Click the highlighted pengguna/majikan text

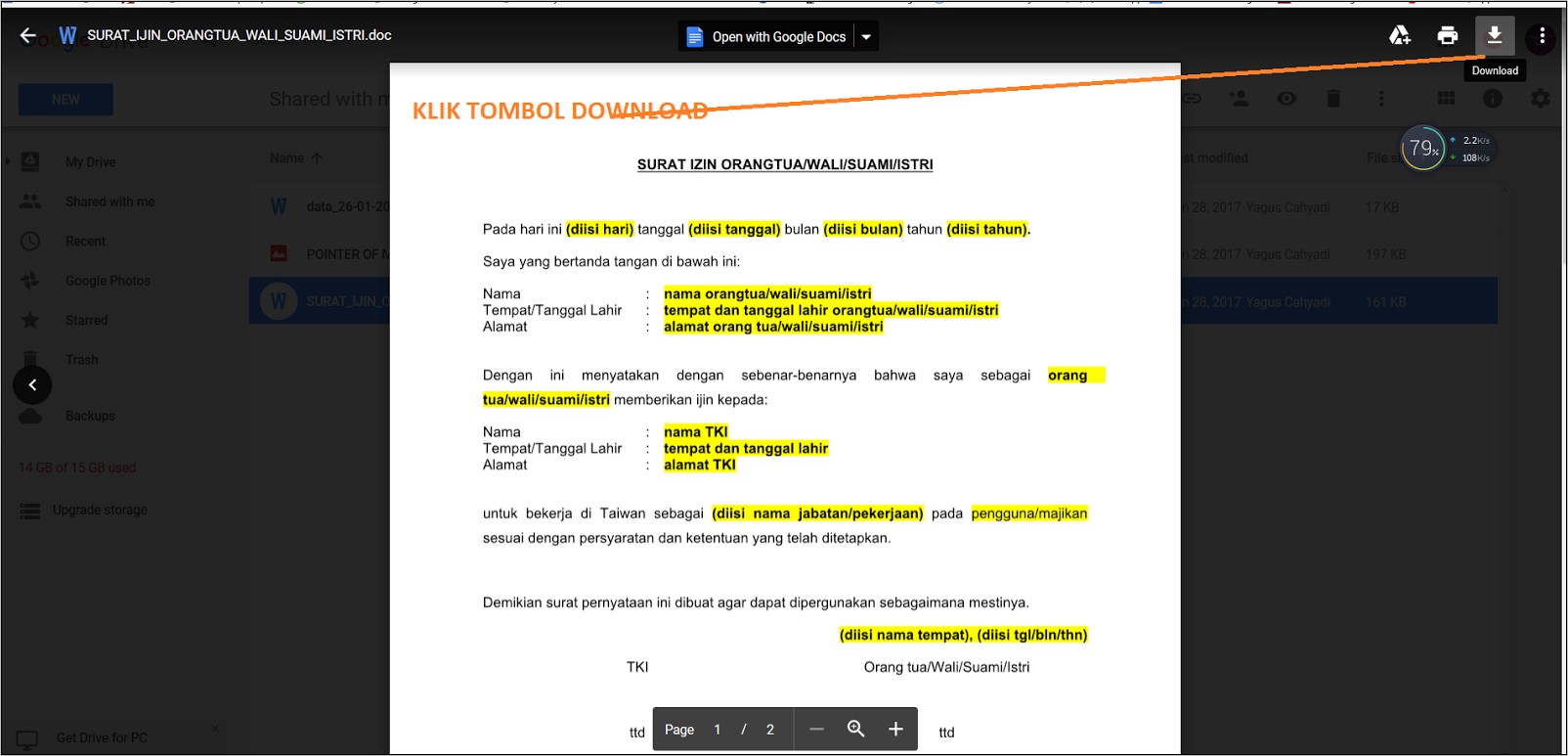(1029, 513)
